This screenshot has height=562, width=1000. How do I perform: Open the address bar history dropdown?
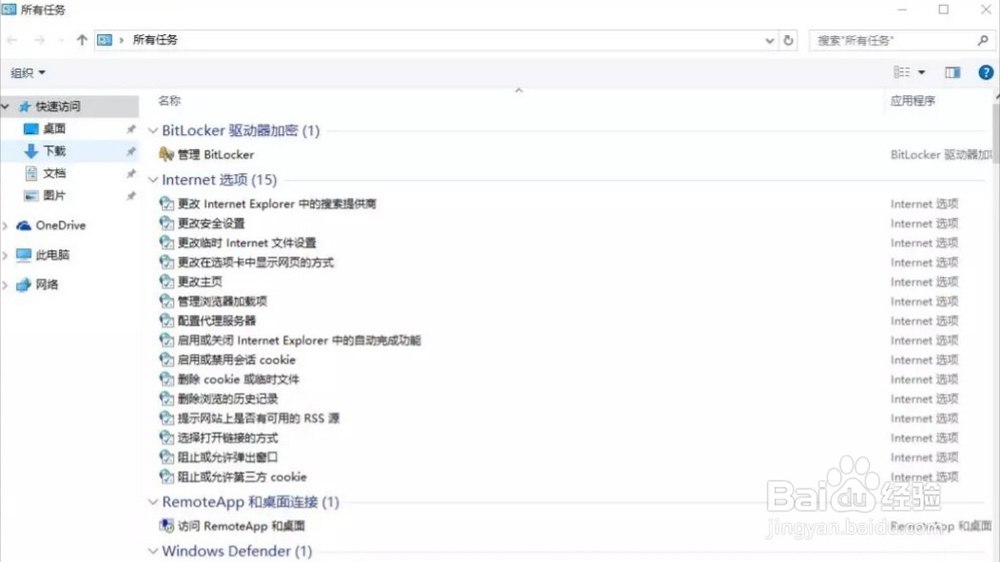769,40
